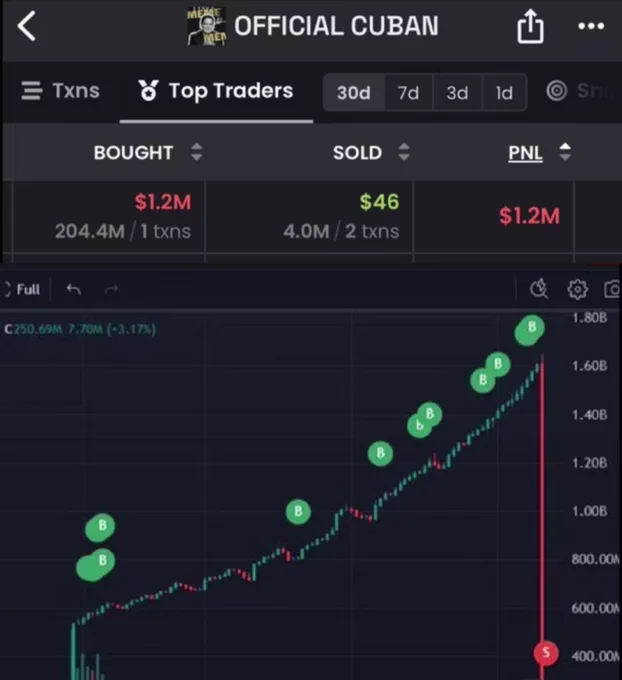Select the 30d time range
Screen dimensions: 622x680
[354, 92]
